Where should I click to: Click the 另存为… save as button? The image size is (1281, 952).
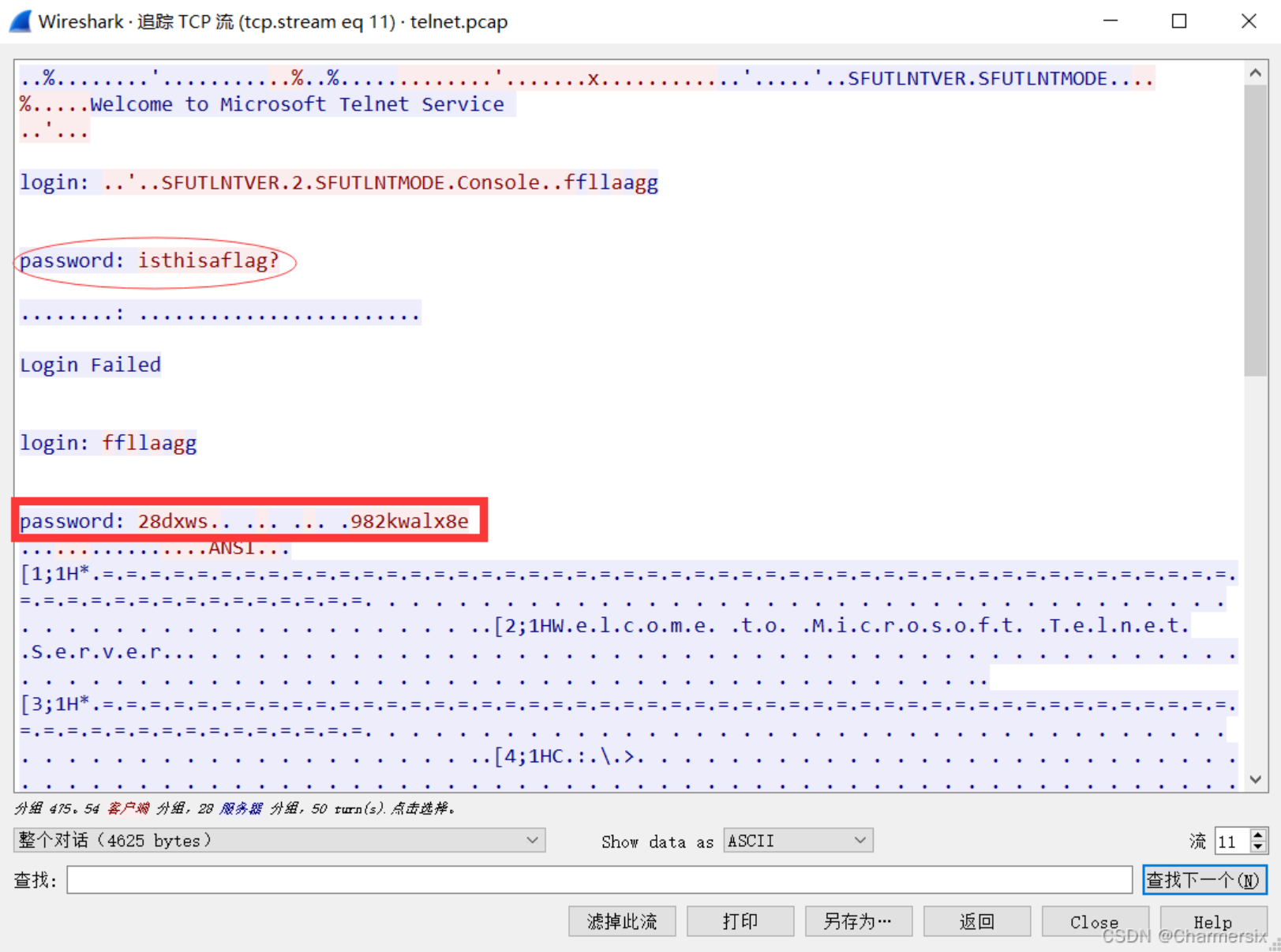coord(859,921)
